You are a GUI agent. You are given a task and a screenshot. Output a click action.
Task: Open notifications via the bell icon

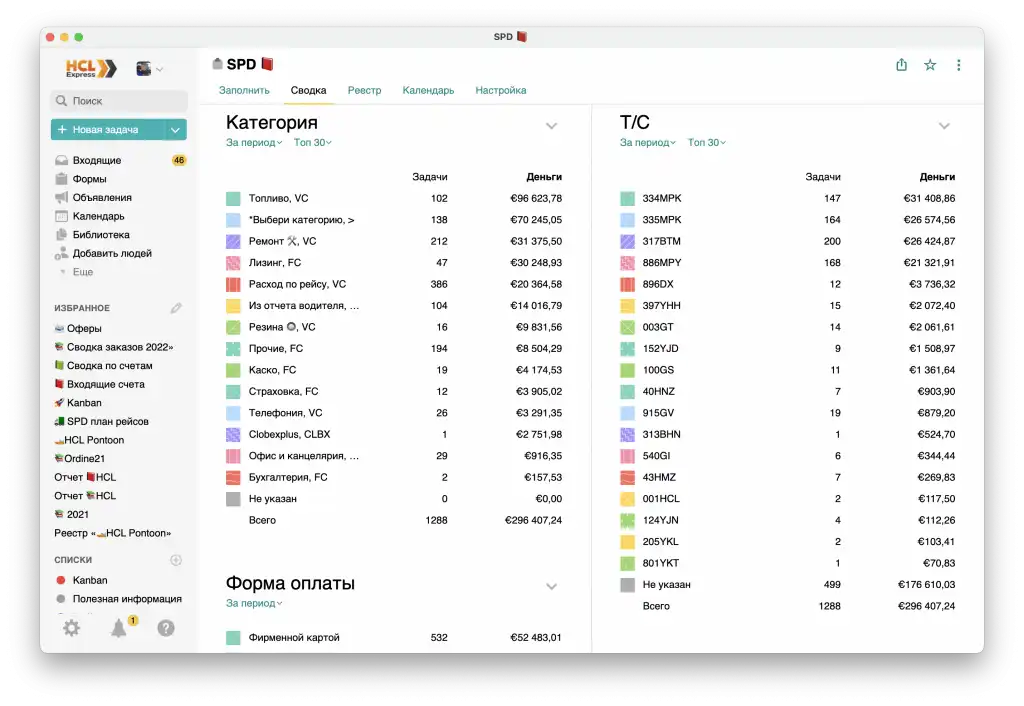[x=118, y=628]
